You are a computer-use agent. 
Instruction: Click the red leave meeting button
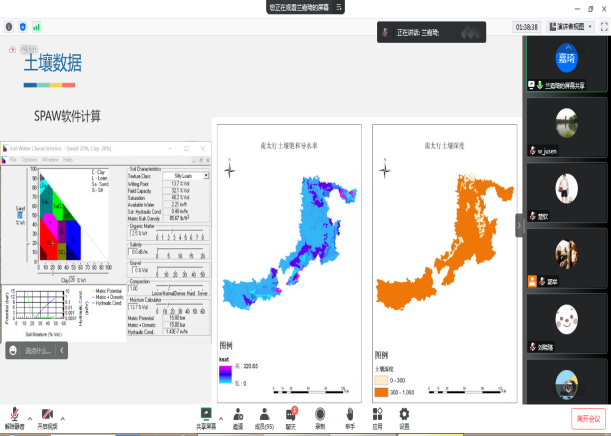point(588,417)
